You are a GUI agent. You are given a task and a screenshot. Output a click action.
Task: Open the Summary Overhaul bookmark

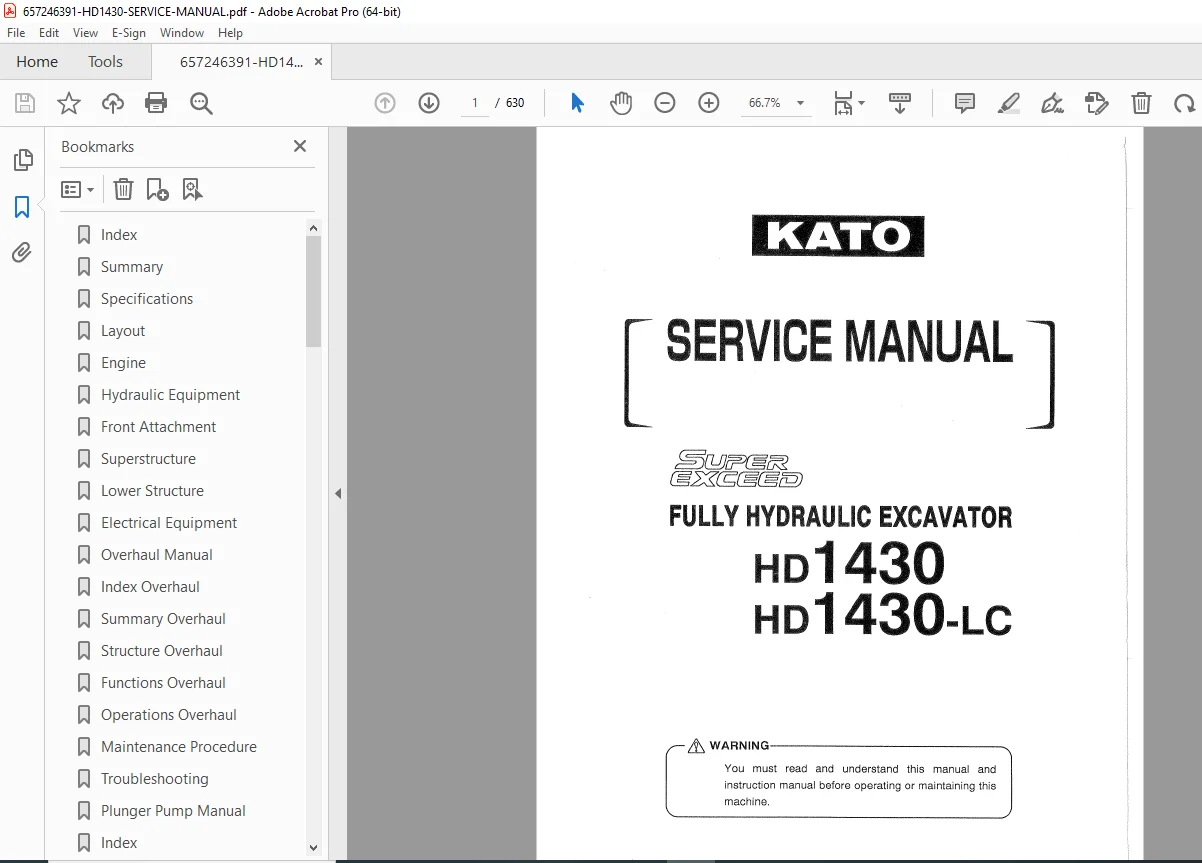163,619
